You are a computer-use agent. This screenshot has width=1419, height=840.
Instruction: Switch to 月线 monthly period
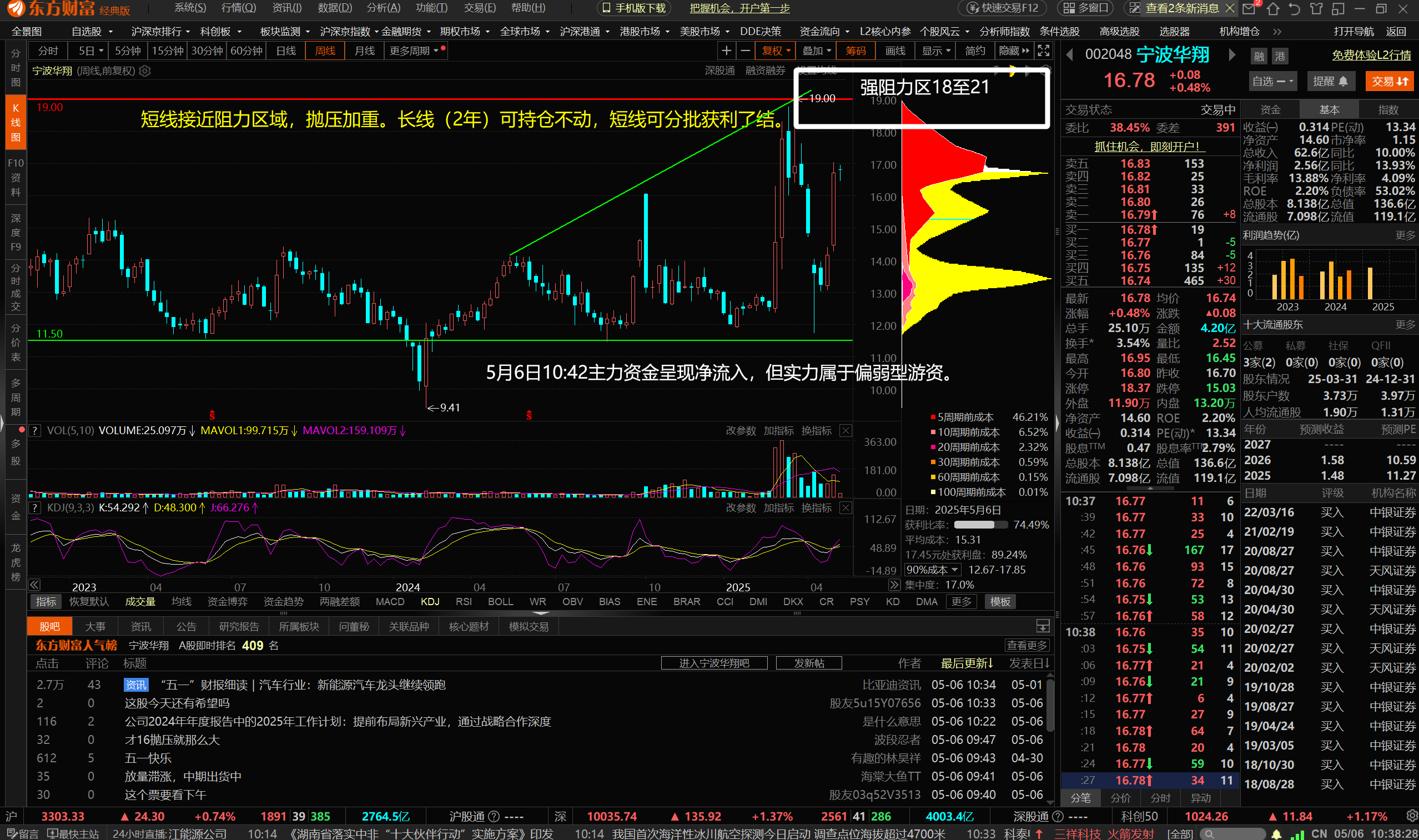[365, 51]
